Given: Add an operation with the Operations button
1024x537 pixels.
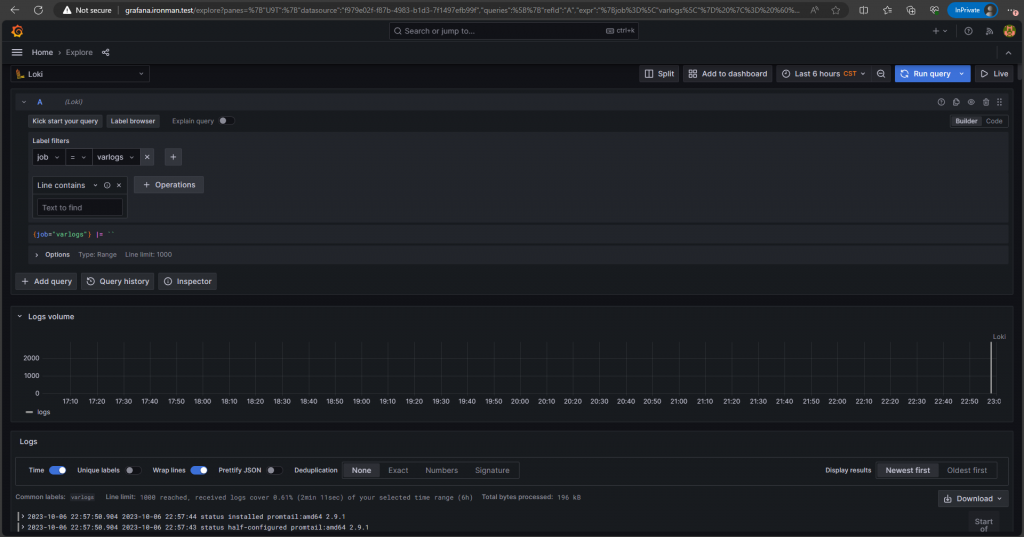Looking at the screenshot, I should [169, 185].
